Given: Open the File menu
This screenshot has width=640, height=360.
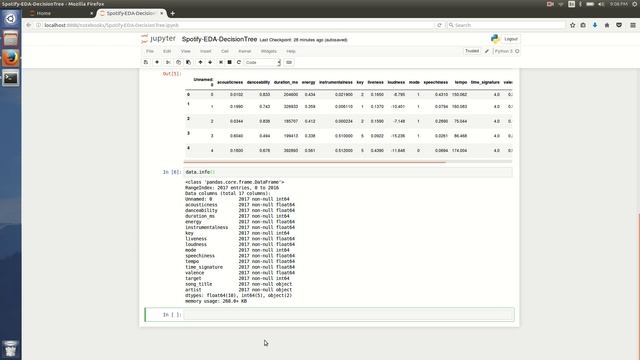Looking at the screenshot, I should pyautogui.click(x=150, y=51).
